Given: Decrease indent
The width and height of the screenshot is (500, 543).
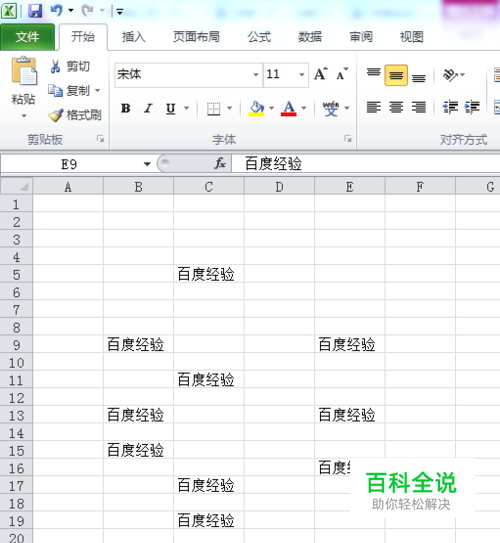Looking at the screenshot, I should point(450,107).
